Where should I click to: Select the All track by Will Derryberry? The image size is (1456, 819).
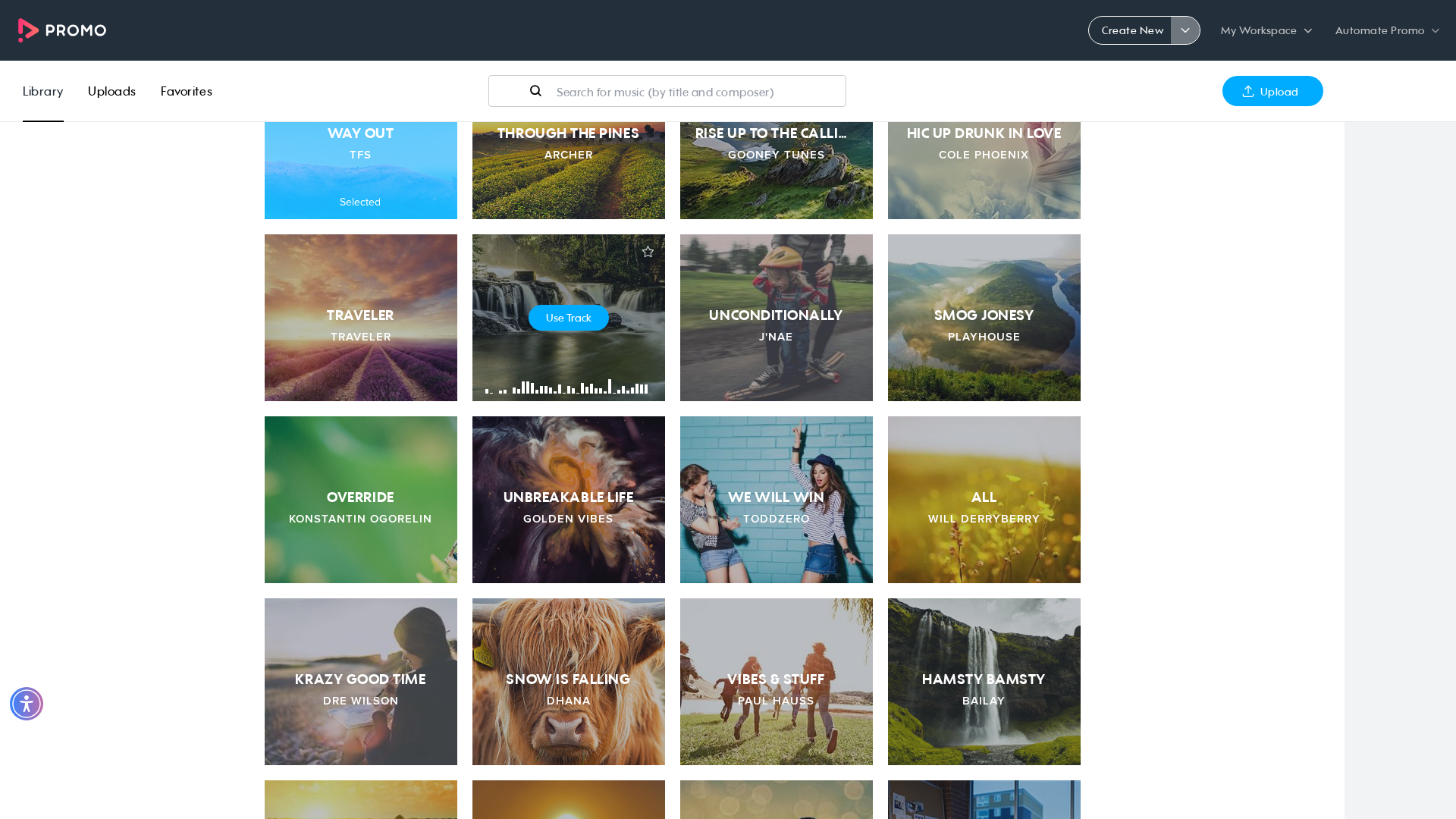point(984,500)
